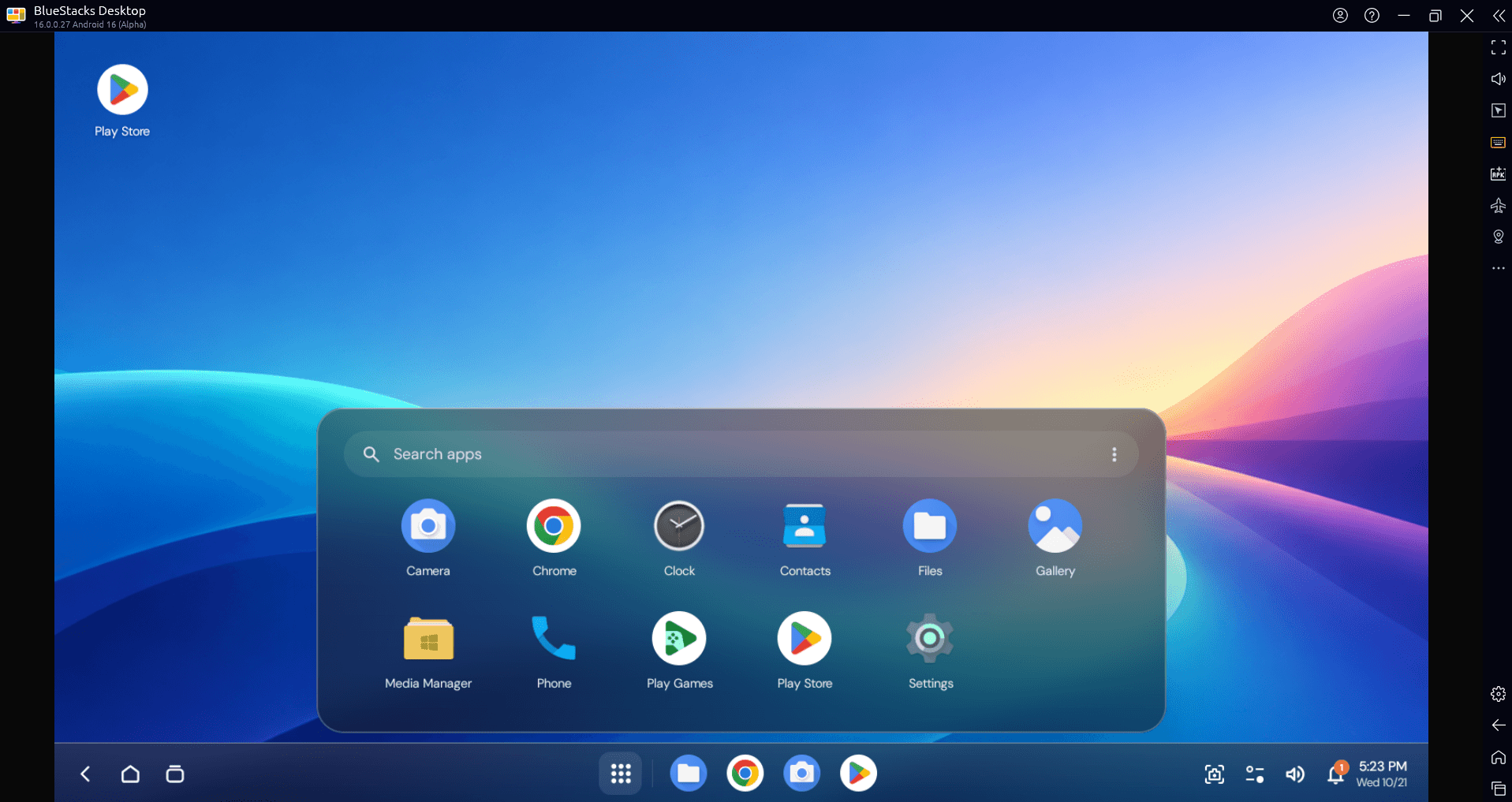Screen dimensions: 1512x802
Task: Open quick settings toggles in taskbar
Action: tap(1255, 774)
